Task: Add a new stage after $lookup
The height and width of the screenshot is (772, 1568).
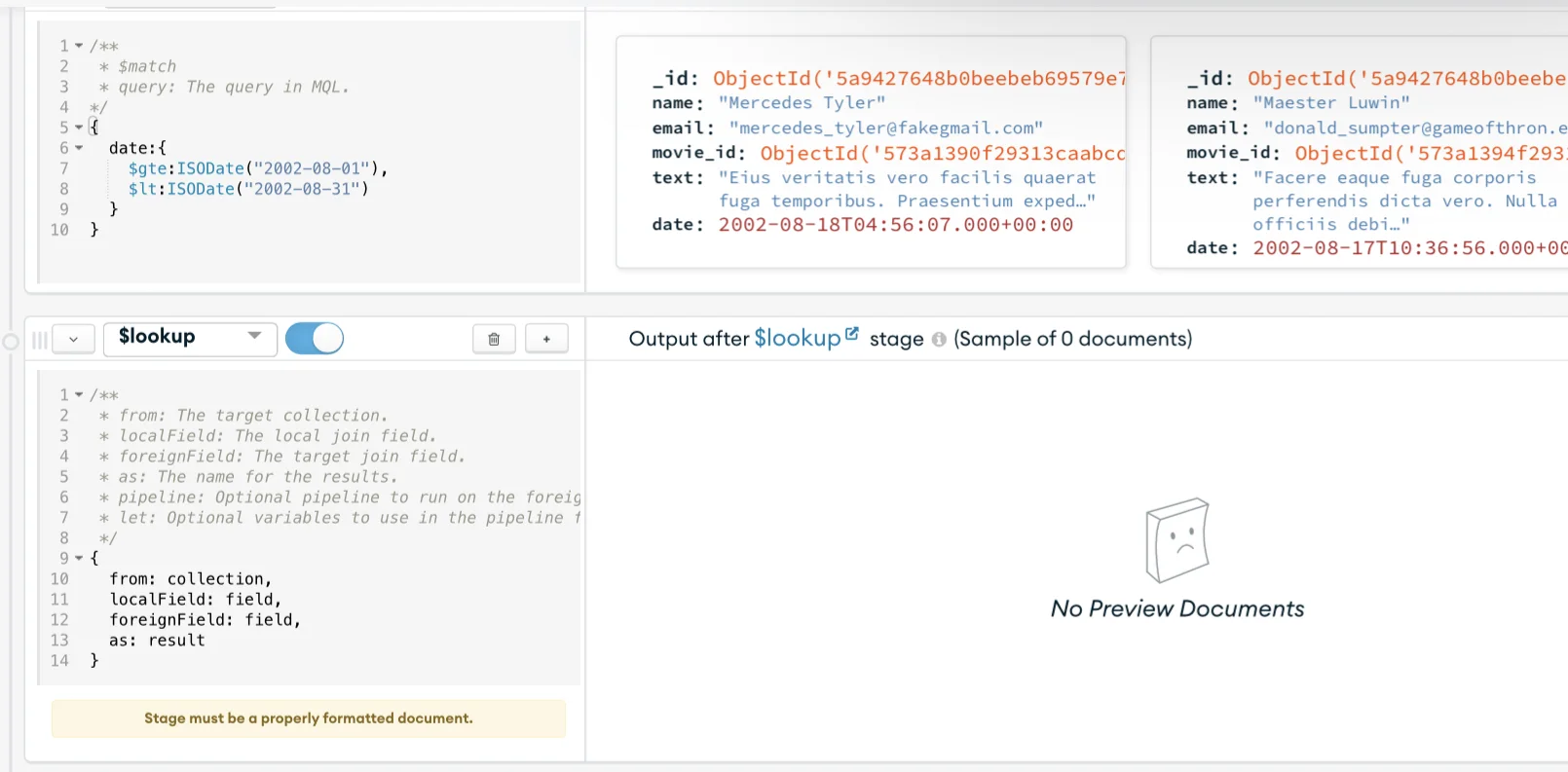Action: [546, 339]
